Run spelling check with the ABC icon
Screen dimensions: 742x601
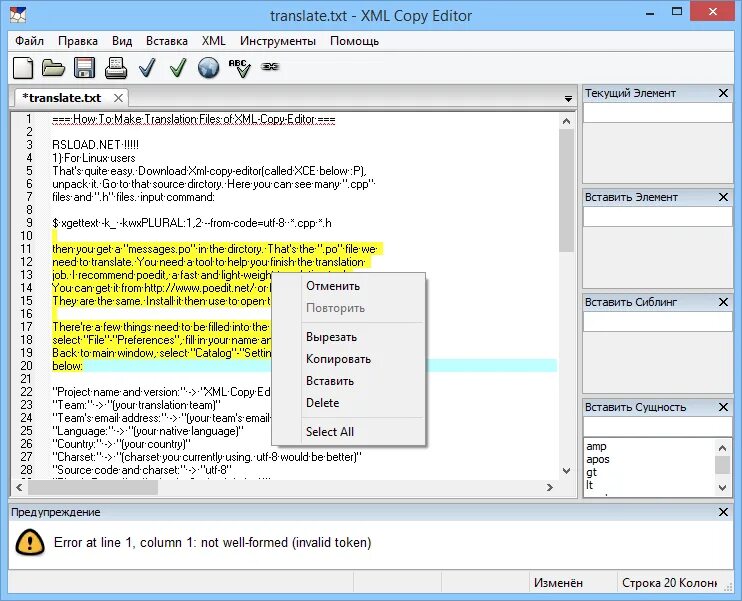click(x=239, y=68)
